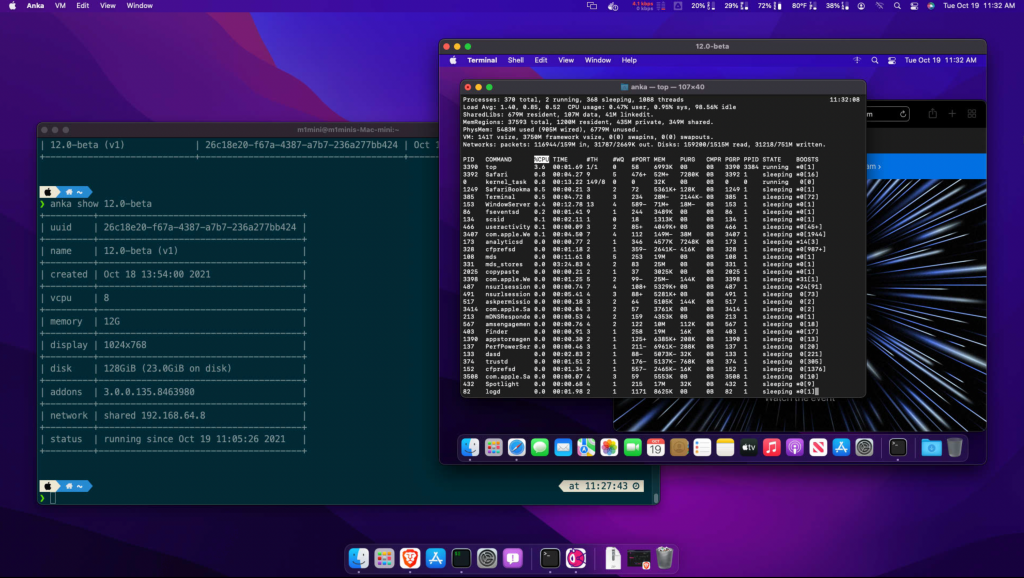The height and width of the screenshot is (578, 1024).
Task: Open App Store in the host dock
Action: pyautogui.click(x=436, y=558)
